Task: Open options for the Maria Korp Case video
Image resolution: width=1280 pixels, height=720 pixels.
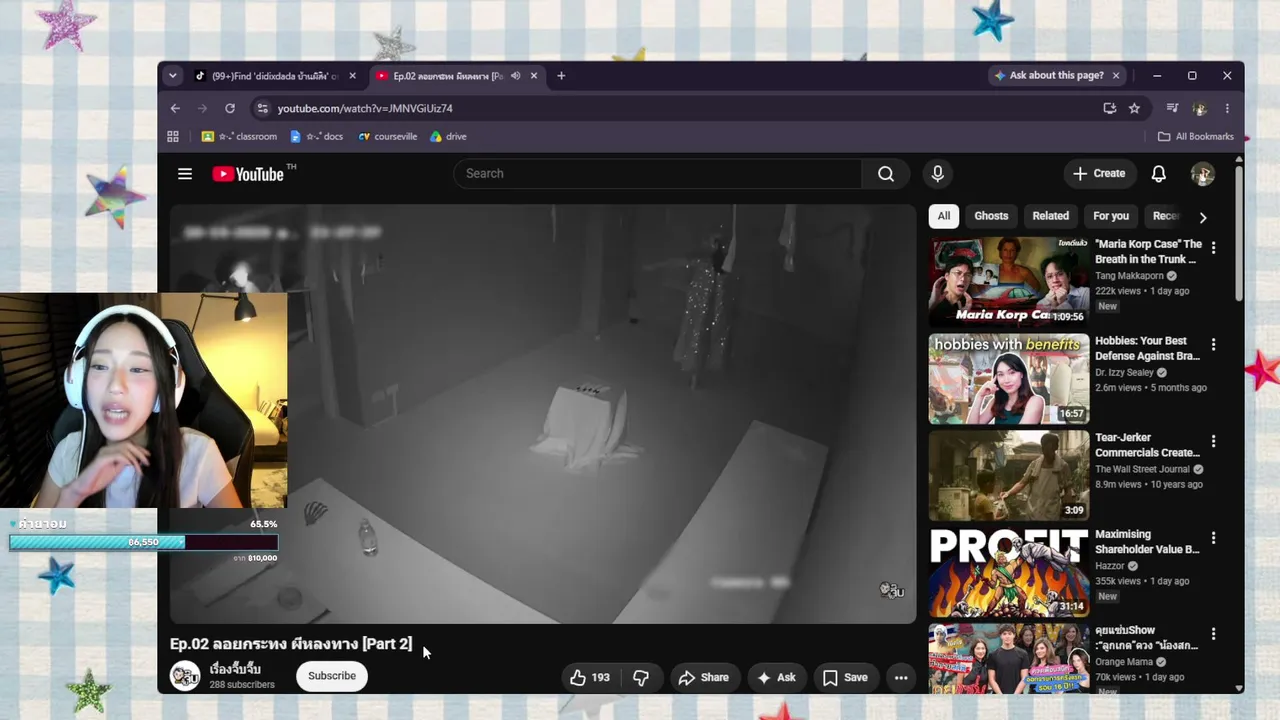Action: 1213,247
